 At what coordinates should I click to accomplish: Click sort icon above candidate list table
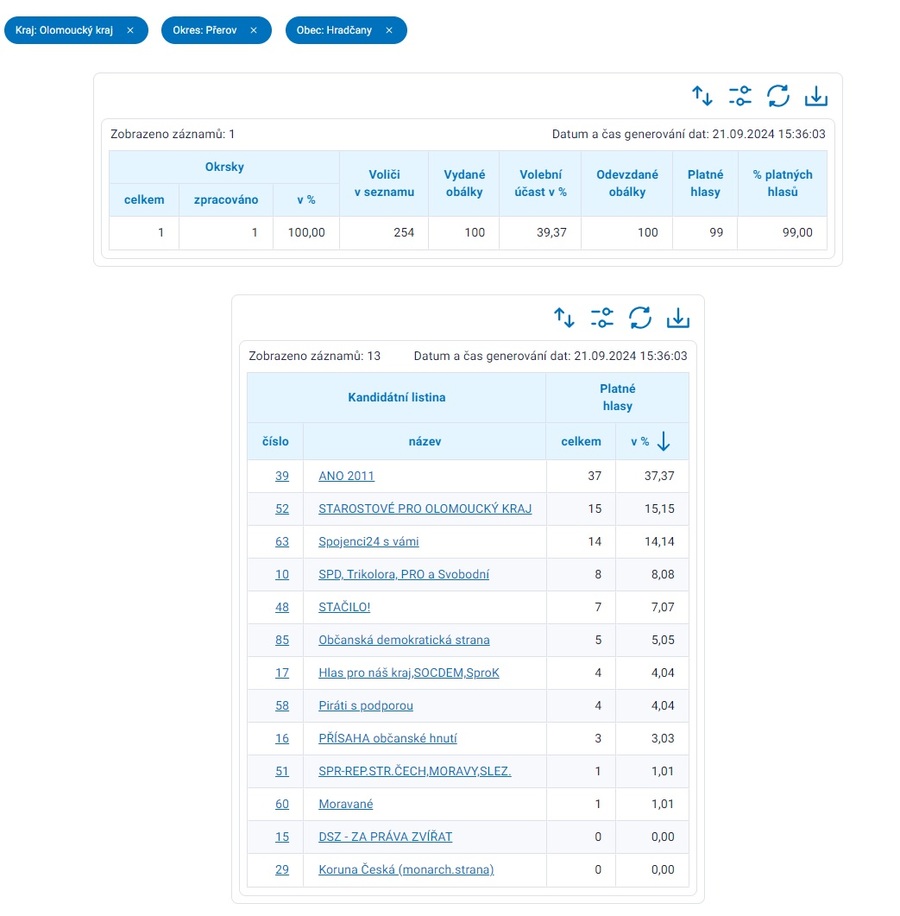tap(564, 318)
